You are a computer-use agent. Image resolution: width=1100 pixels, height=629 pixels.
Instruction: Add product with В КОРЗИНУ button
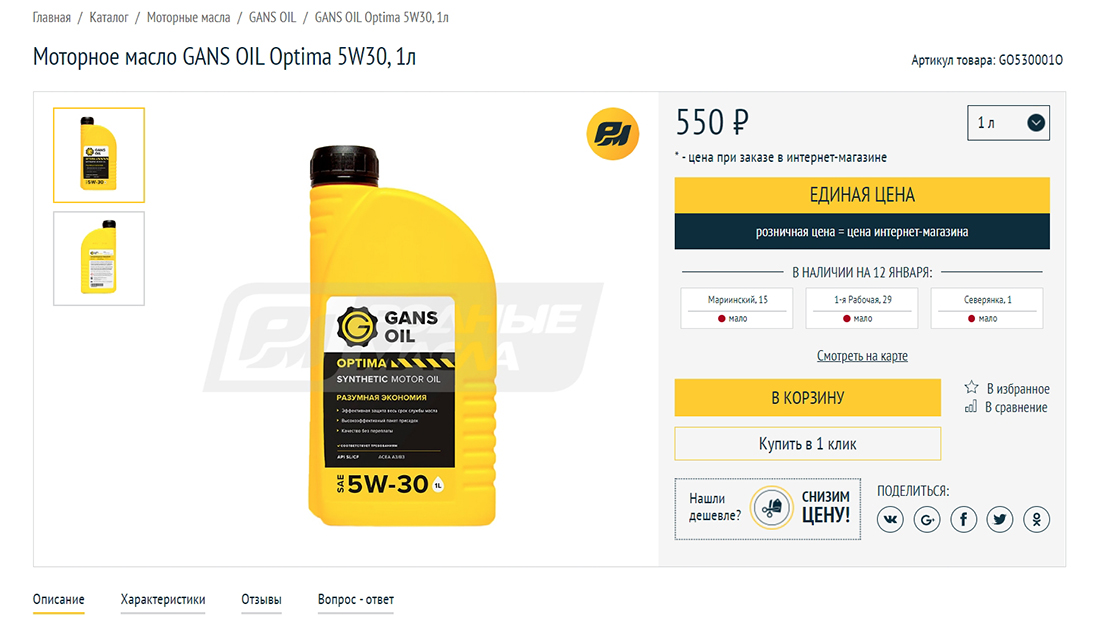[807, 398]
